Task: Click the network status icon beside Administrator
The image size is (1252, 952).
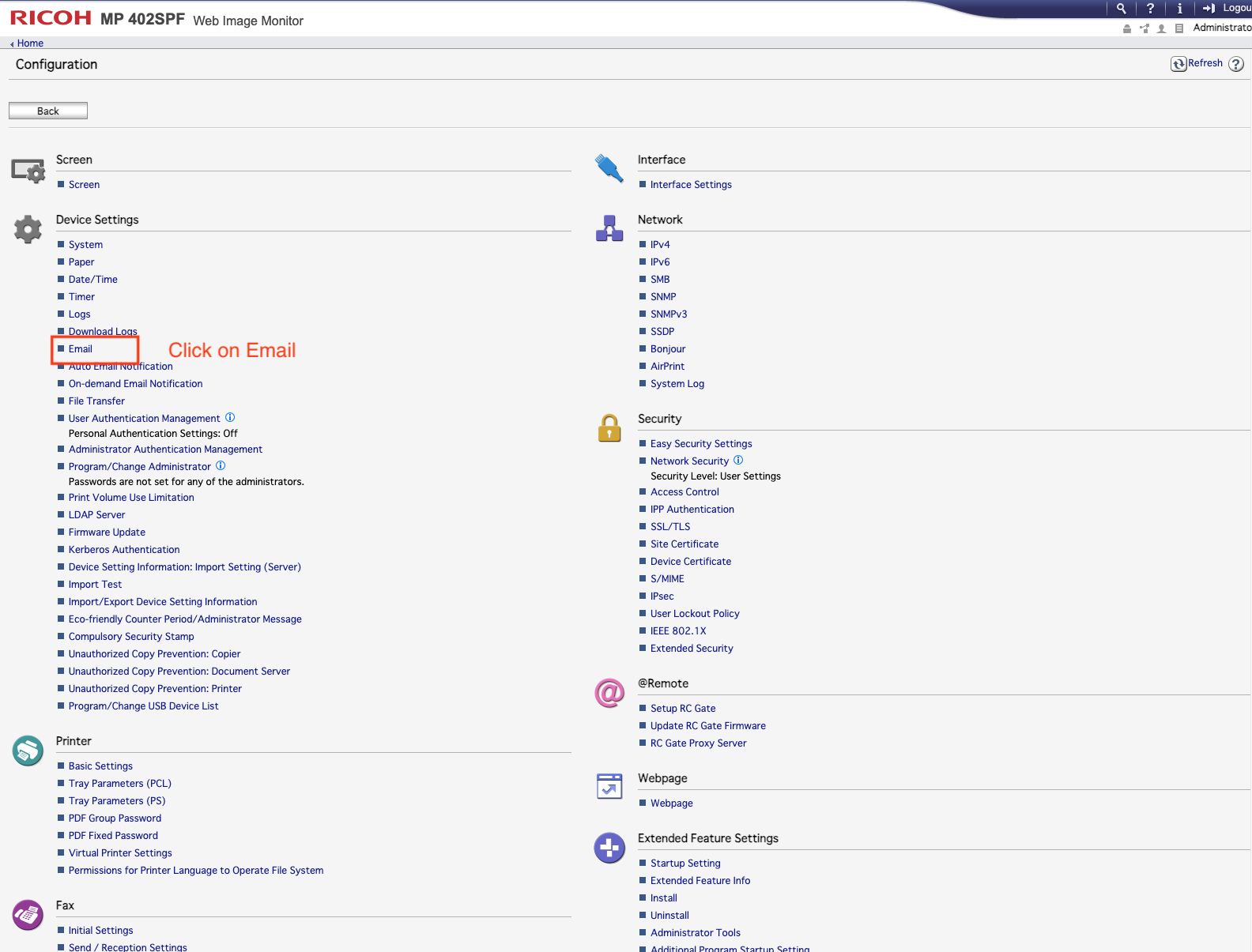Action: [x=1145, y=28]
